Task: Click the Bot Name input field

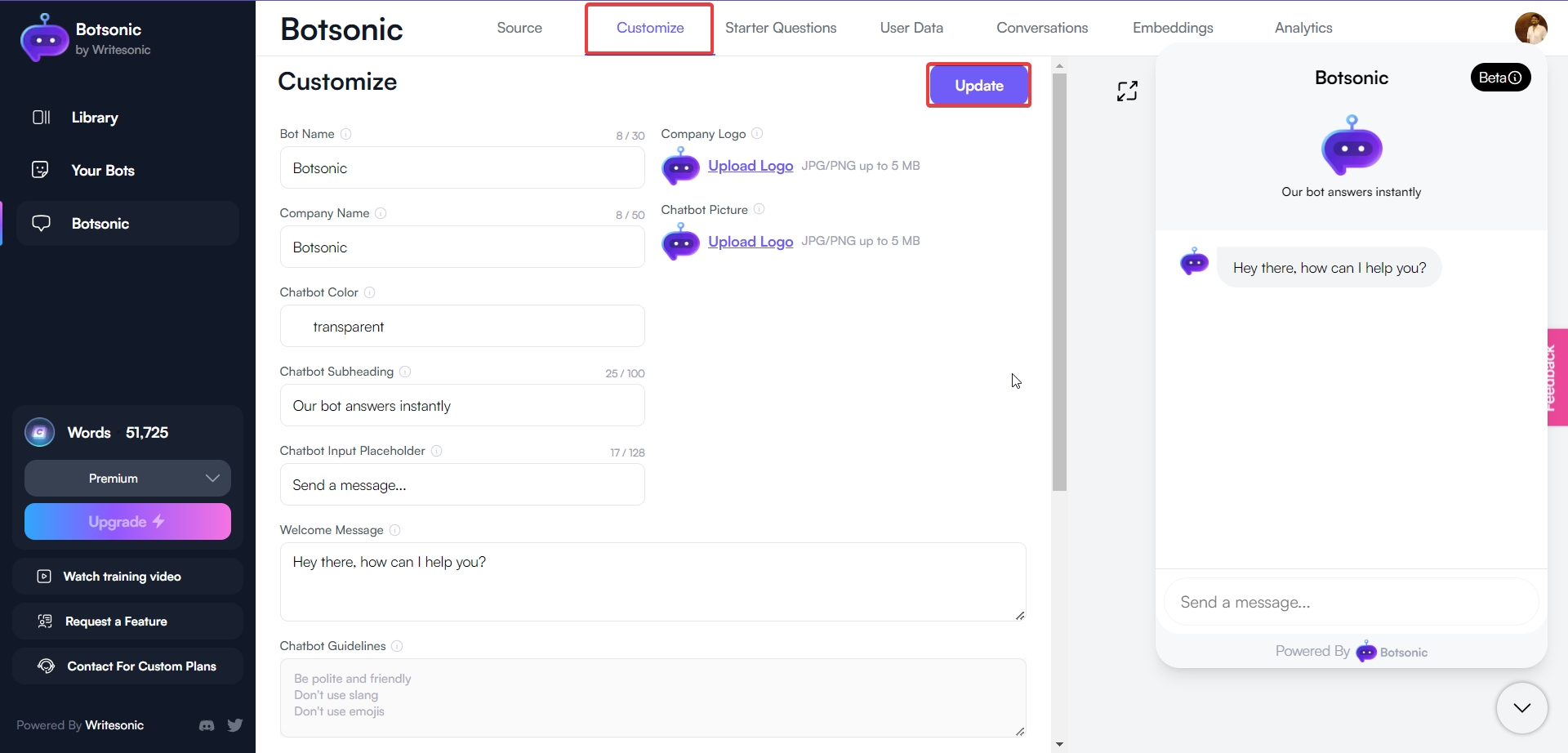Action: pyautogui.click(x=462, y=167)
